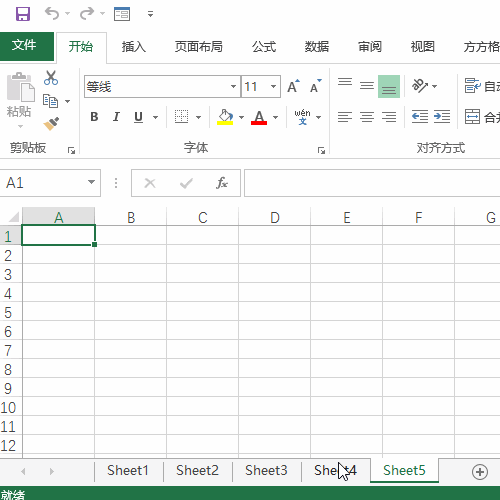The height and width of the screenshot is (500, 500).
Task: Cancel entry with the X icon
Action: coord(150,183)
